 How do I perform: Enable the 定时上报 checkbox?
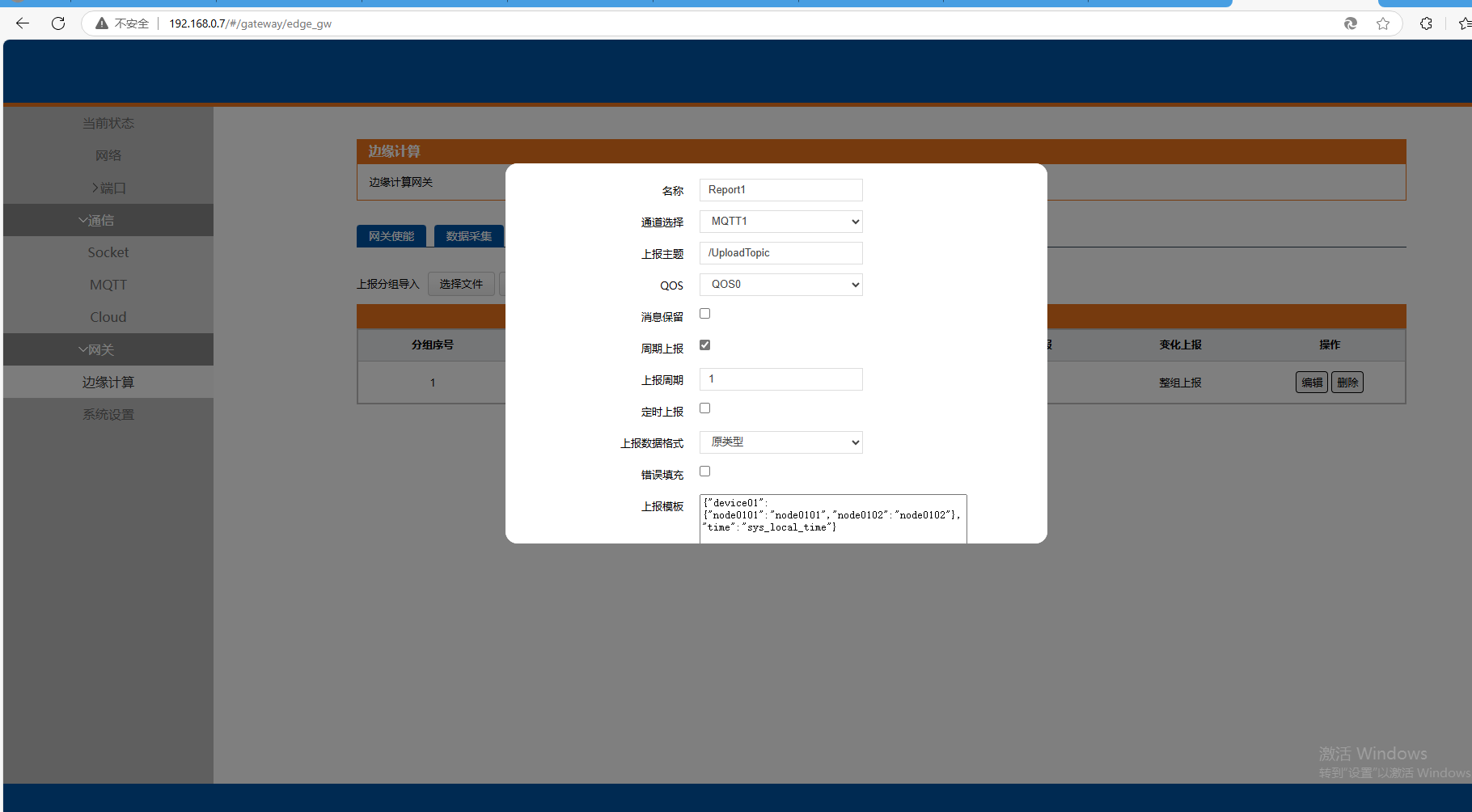point(705,408)
